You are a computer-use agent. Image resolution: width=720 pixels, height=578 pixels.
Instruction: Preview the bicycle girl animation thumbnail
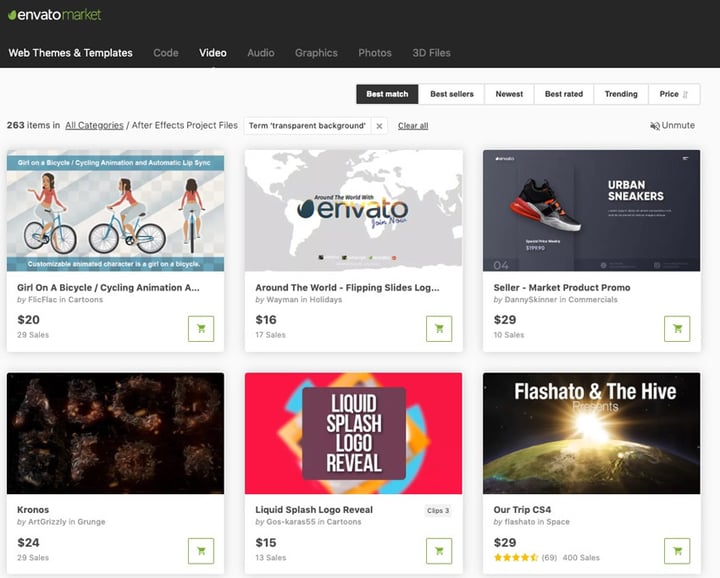pyautogui.click(x=115, y=210)
